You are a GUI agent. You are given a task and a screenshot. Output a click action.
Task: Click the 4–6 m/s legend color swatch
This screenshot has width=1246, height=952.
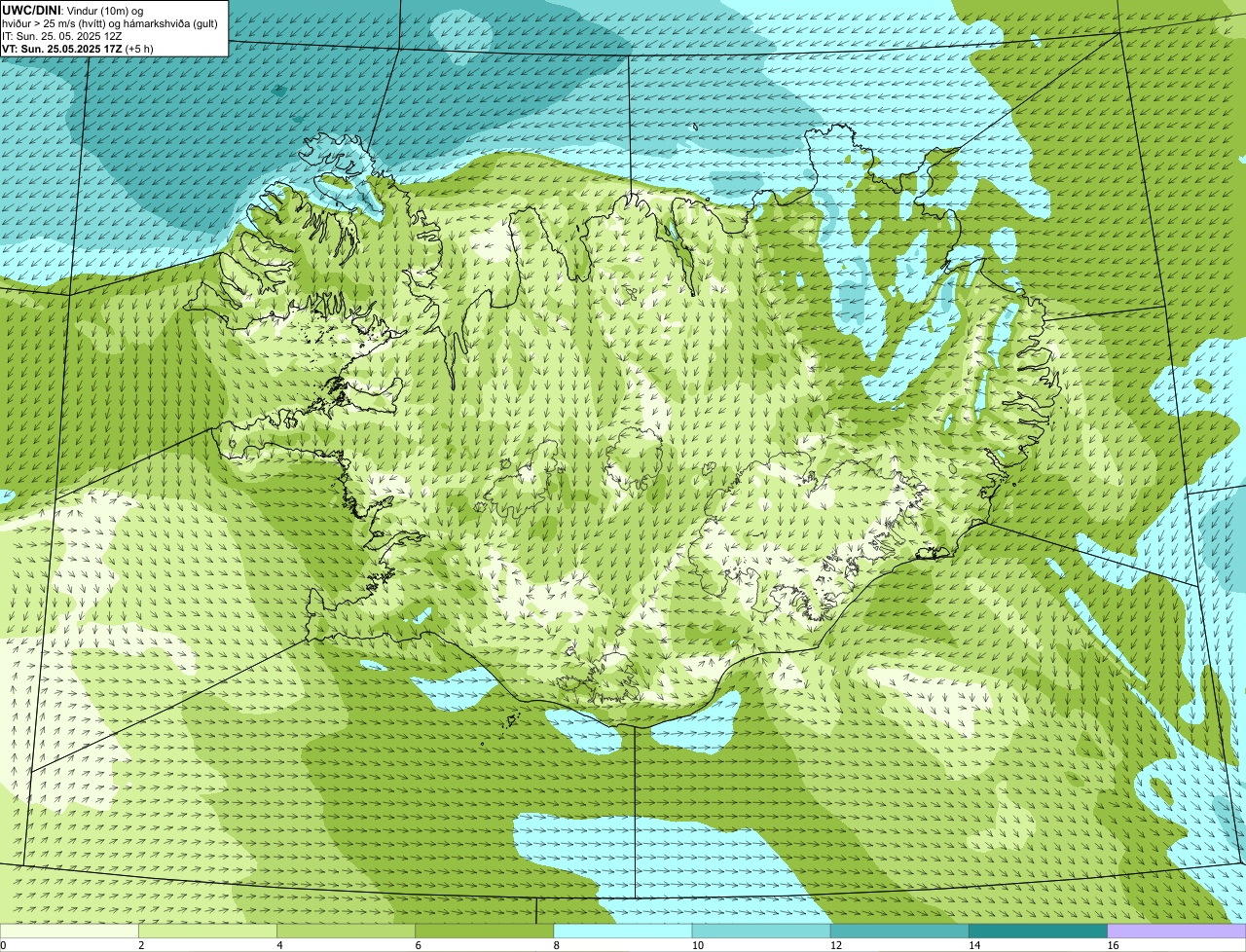[x=347, y=932]
